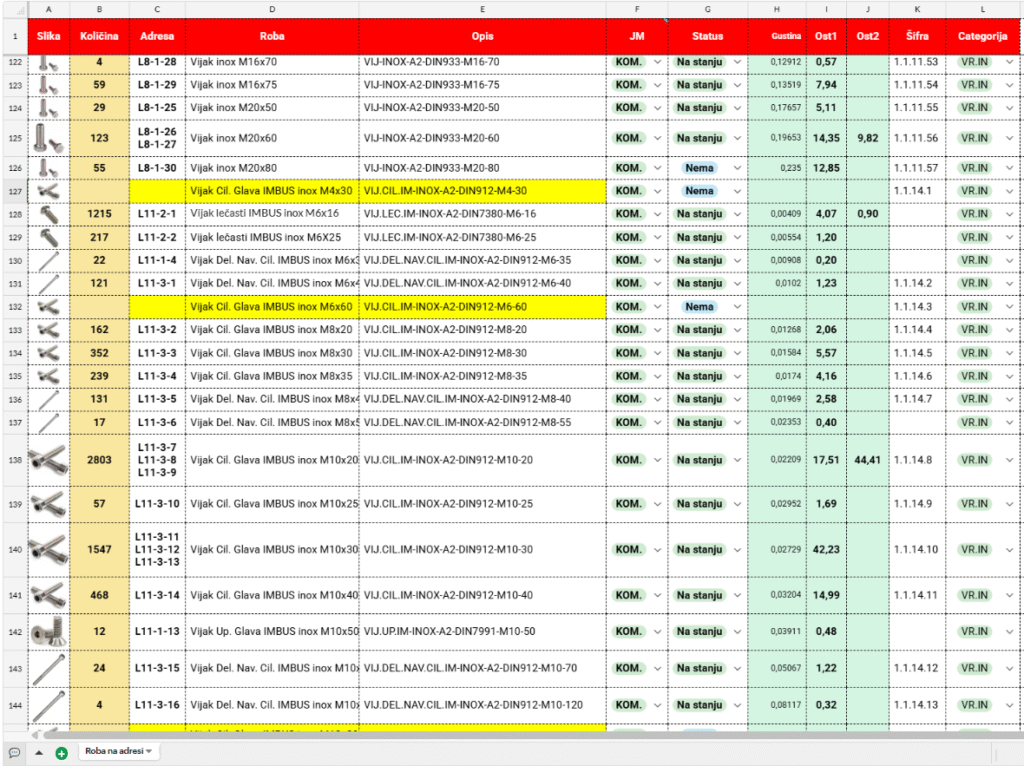Click the upward triangle sheet navigation icon
This screenshot has width=1024, height=766.
[39, 752]
